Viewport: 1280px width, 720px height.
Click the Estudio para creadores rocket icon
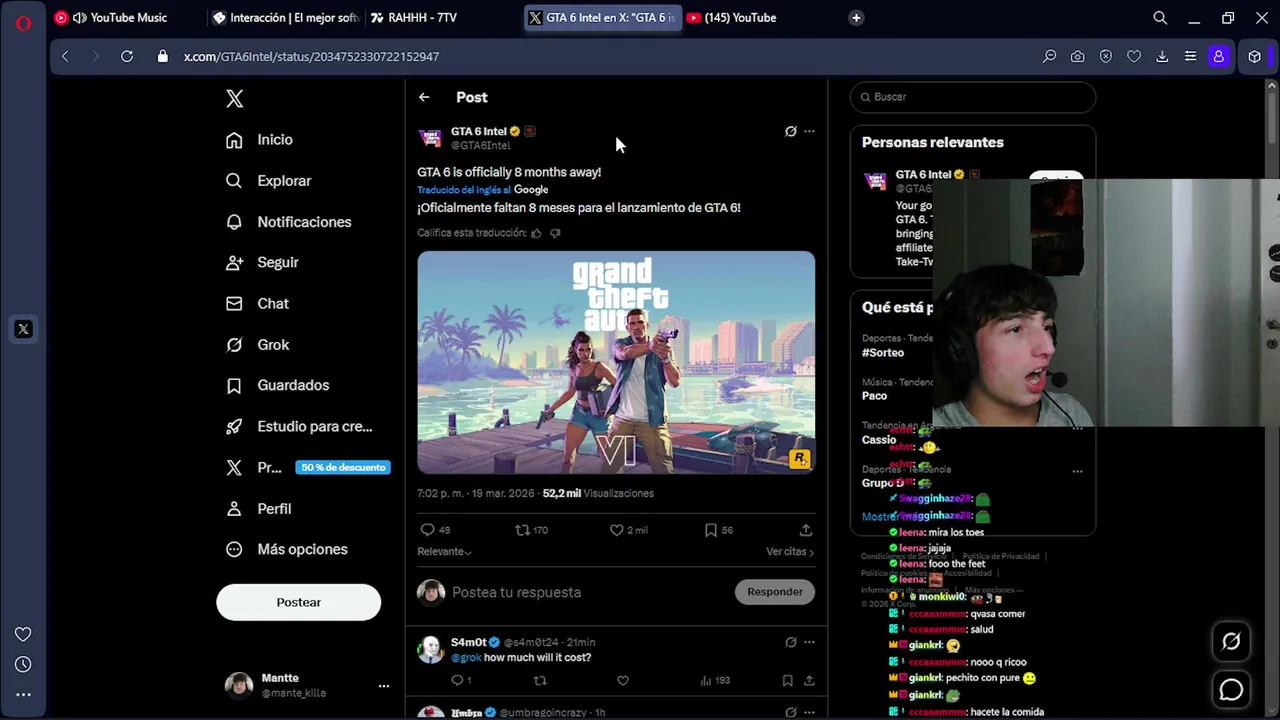click(234, 426)
